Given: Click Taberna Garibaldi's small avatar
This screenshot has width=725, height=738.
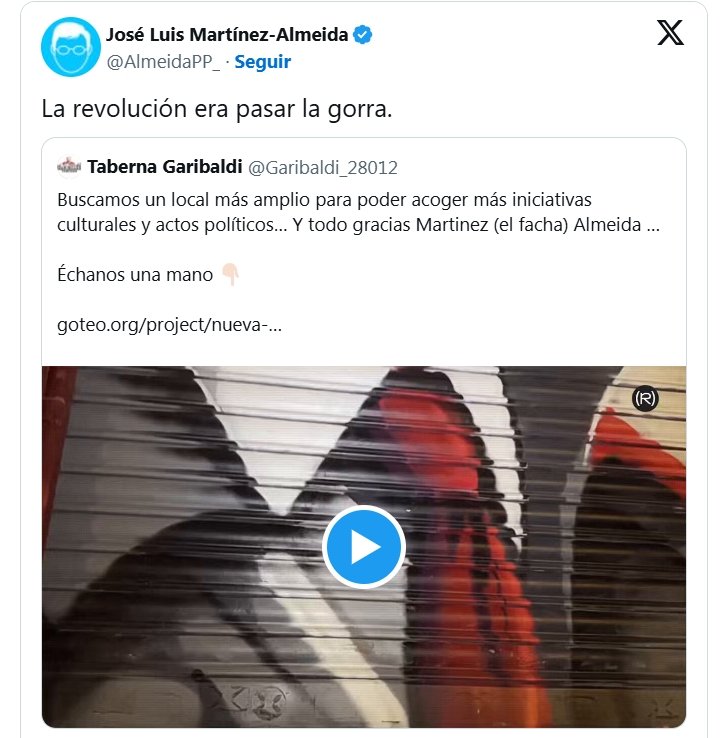Looking at the screenshot, I should point(69,167).
